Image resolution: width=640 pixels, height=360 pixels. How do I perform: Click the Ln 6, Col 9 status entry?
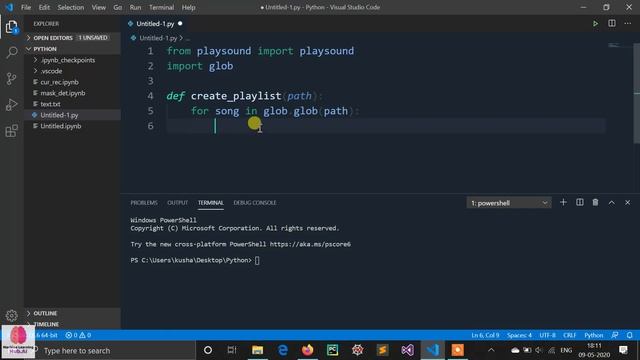(x=485, y=335)
